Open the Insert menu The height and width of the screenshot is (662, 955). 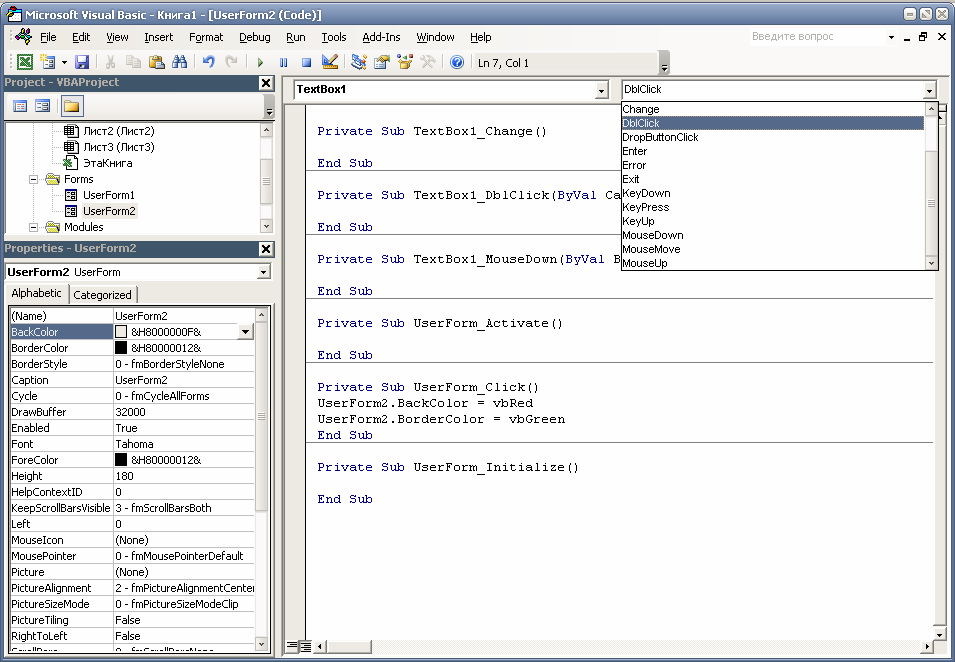click(158, 37)
